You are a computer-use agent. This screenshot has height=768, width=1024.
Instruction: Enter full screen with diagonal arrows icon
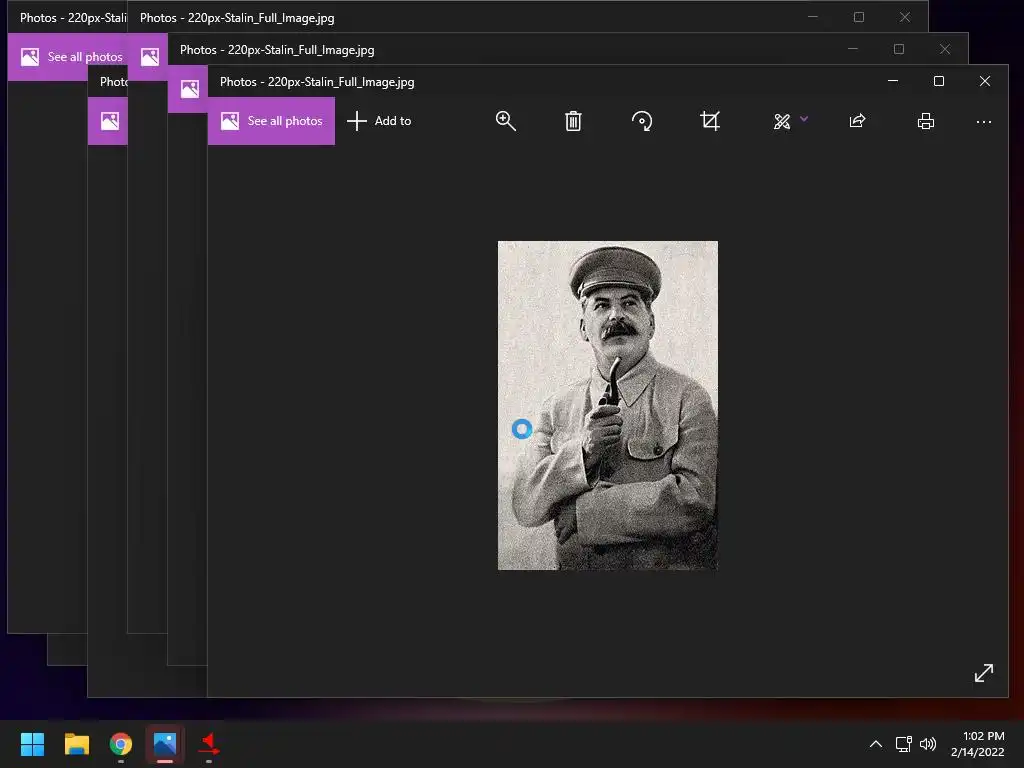(x=984, y=673)
